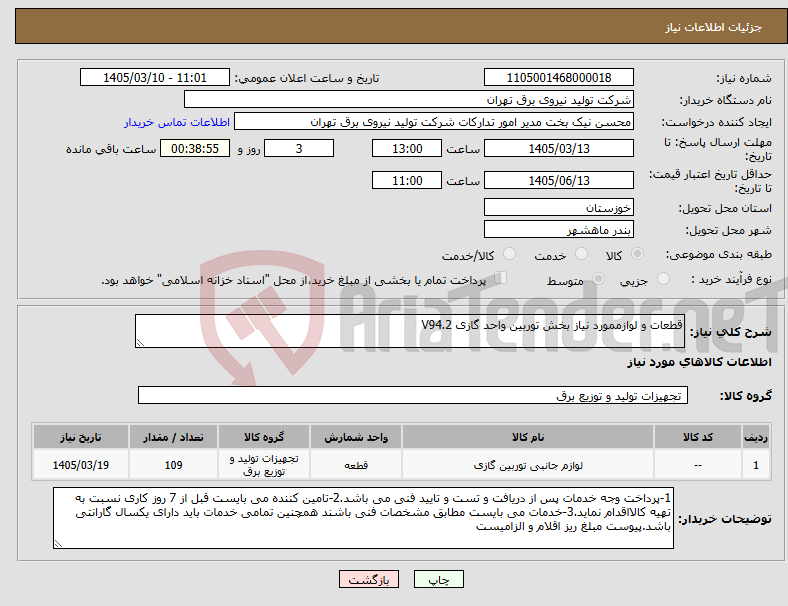Click buyer name field شرکت تولید نیروی برق تهران

click(409, 99)
